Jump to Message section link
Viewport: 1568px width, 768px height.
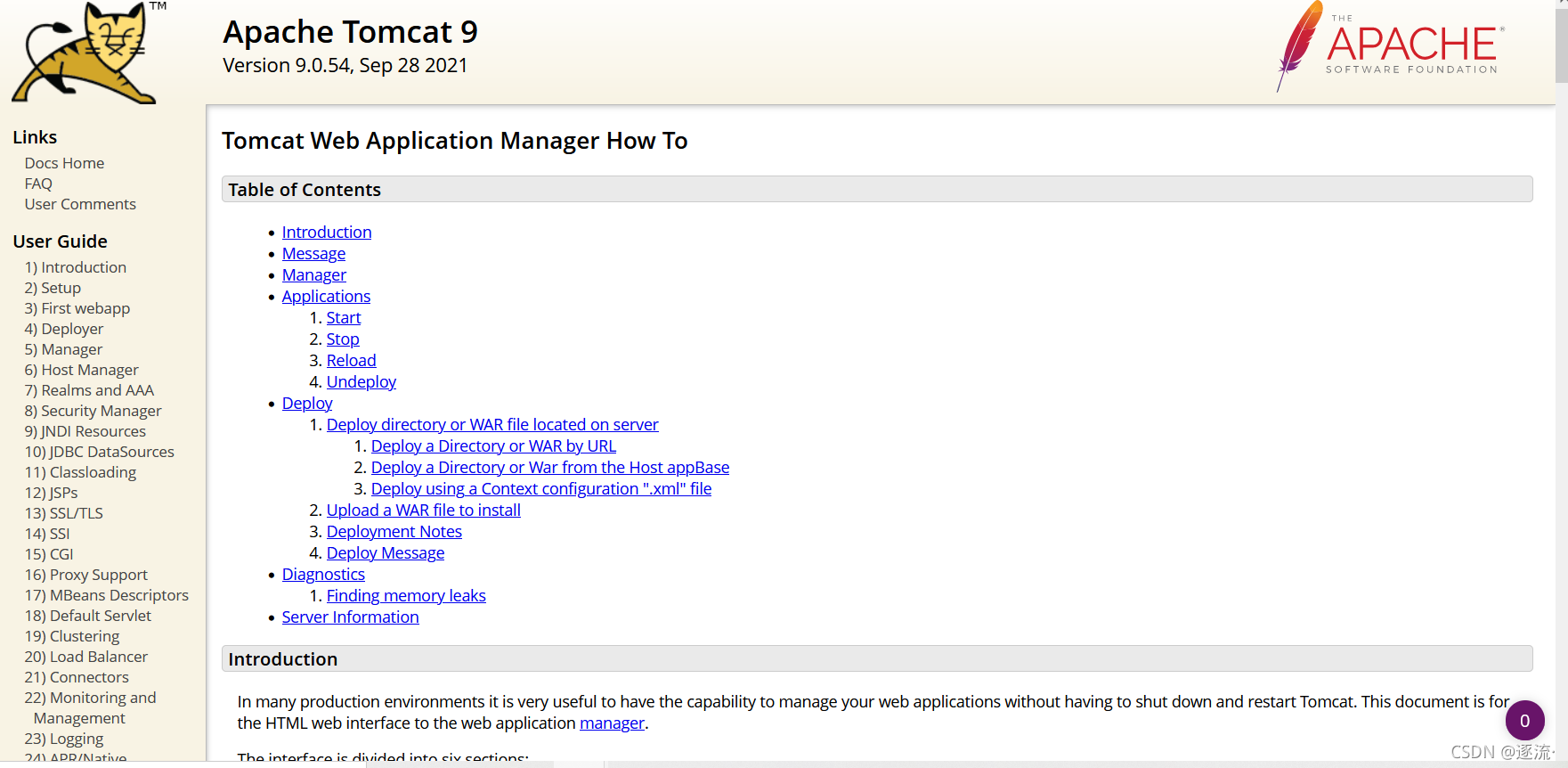[313, 254]
